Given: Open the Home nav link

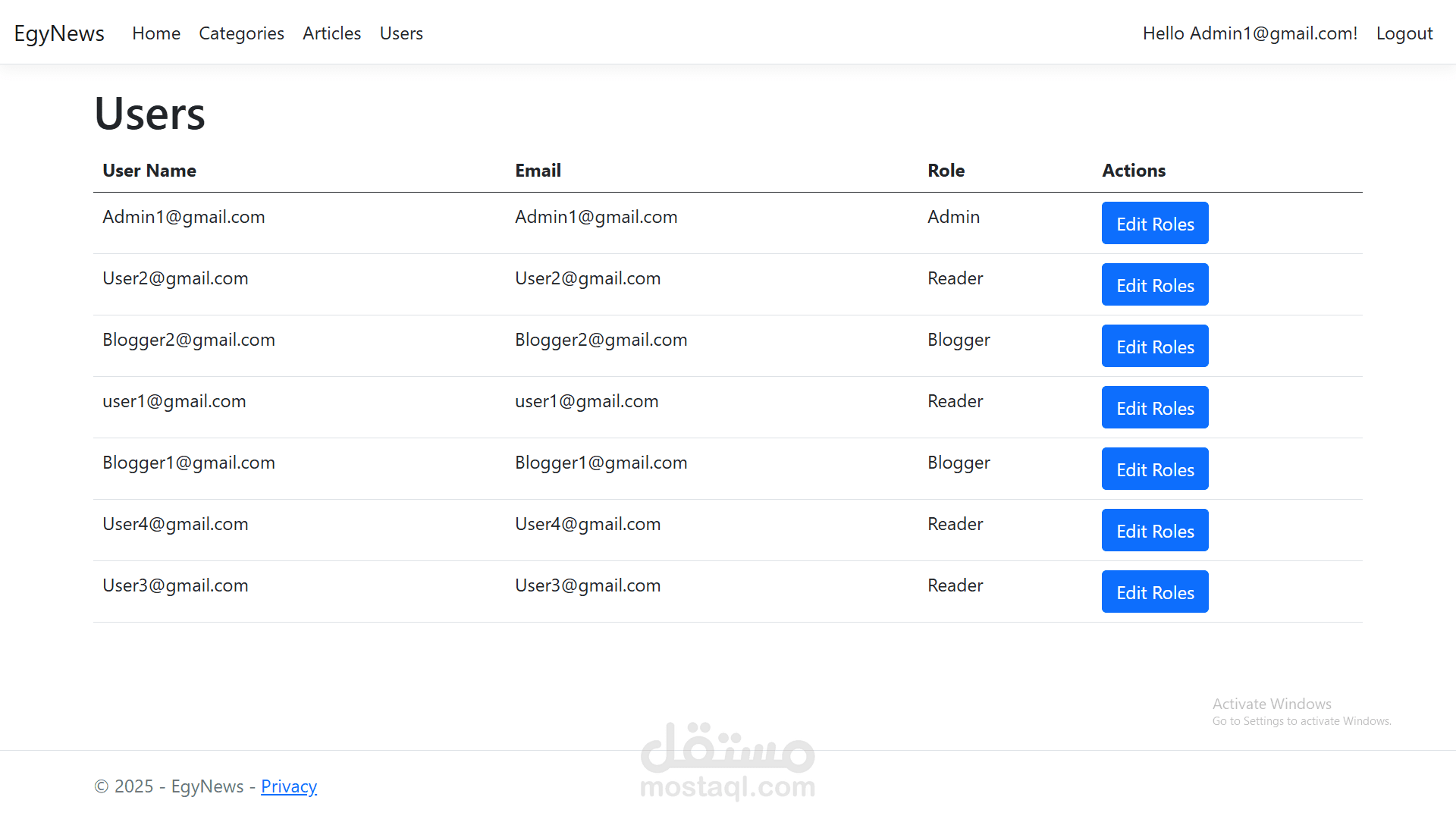Looking at the screenshot, I should (x=156, y=33).
